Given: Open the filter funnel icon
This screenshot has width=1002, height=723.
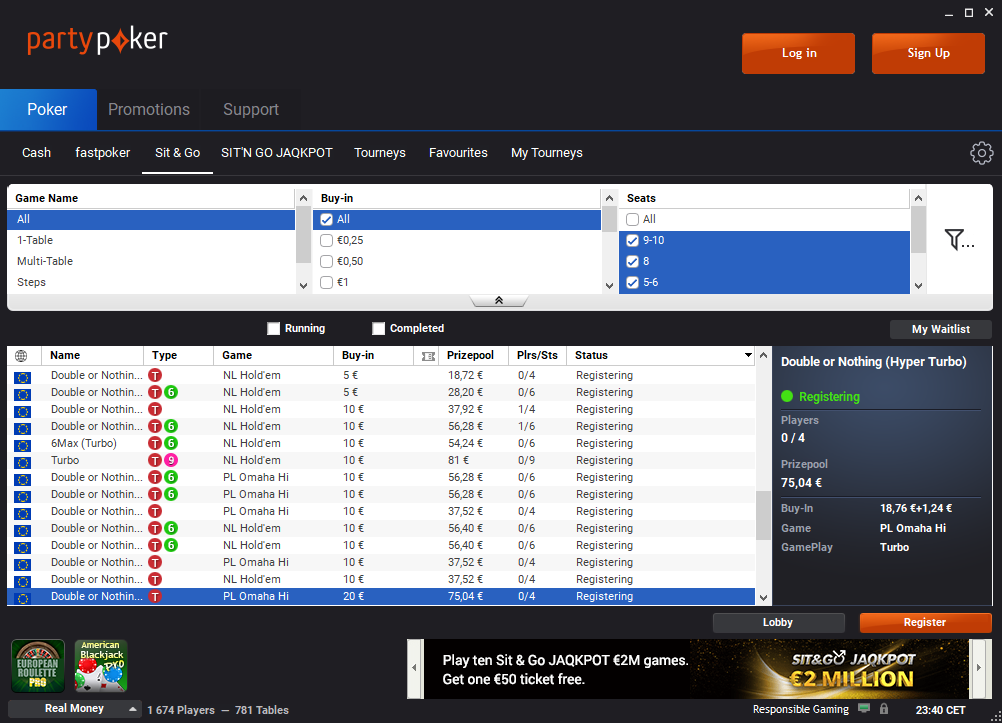Looking at the screenshot, I should 956,240.
